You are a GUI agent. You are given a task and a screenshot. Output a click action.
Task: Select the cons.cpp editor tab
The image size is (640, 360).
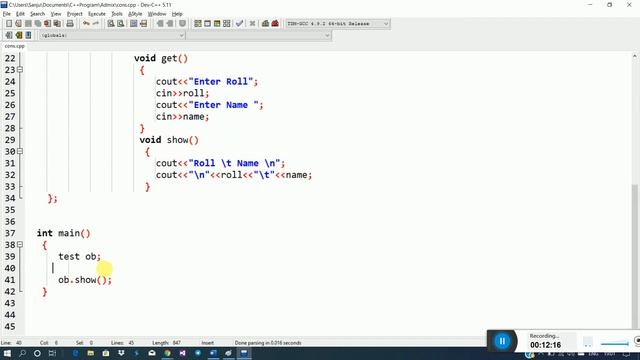[14, 46]
